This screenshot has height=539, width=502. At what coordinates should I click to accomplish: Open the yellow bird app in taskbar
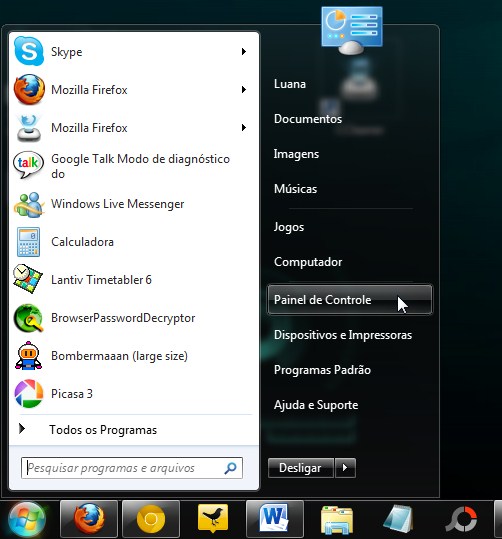pyautogui.click(x=213, y=519)
